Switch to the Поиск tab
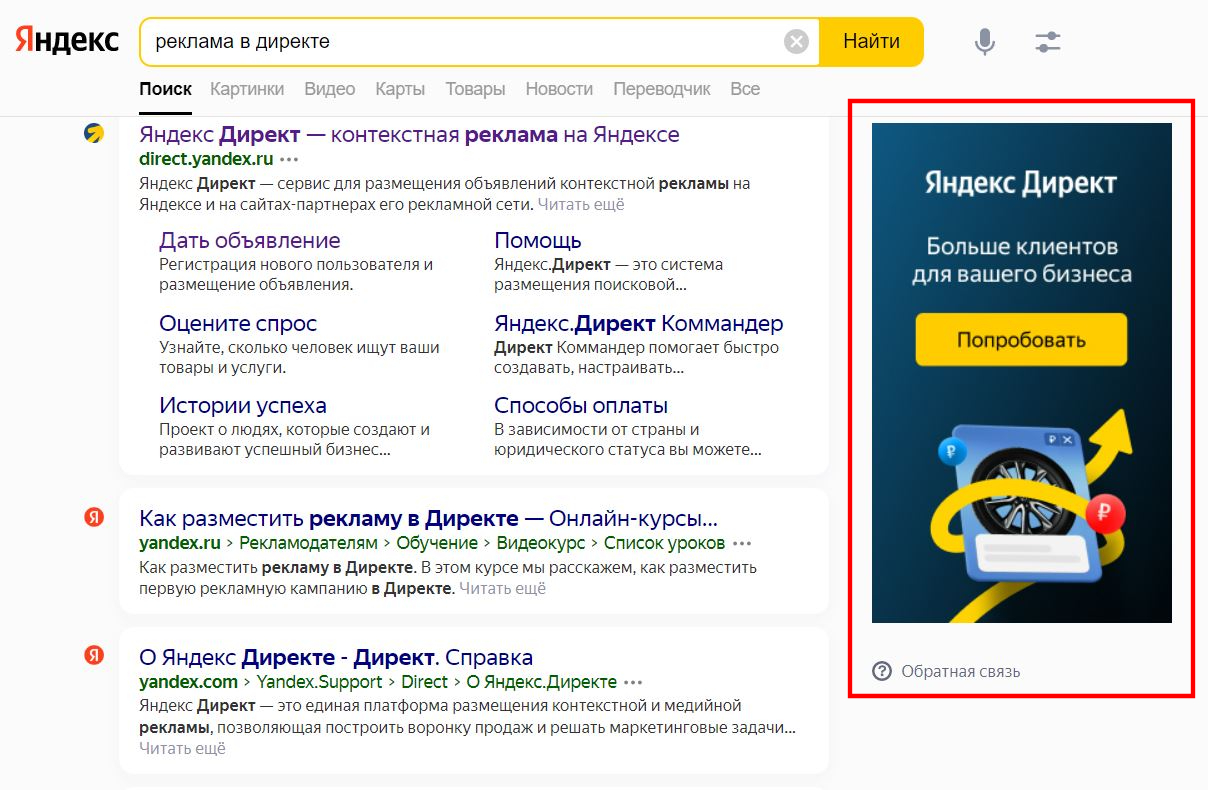 tap(165, 89)
